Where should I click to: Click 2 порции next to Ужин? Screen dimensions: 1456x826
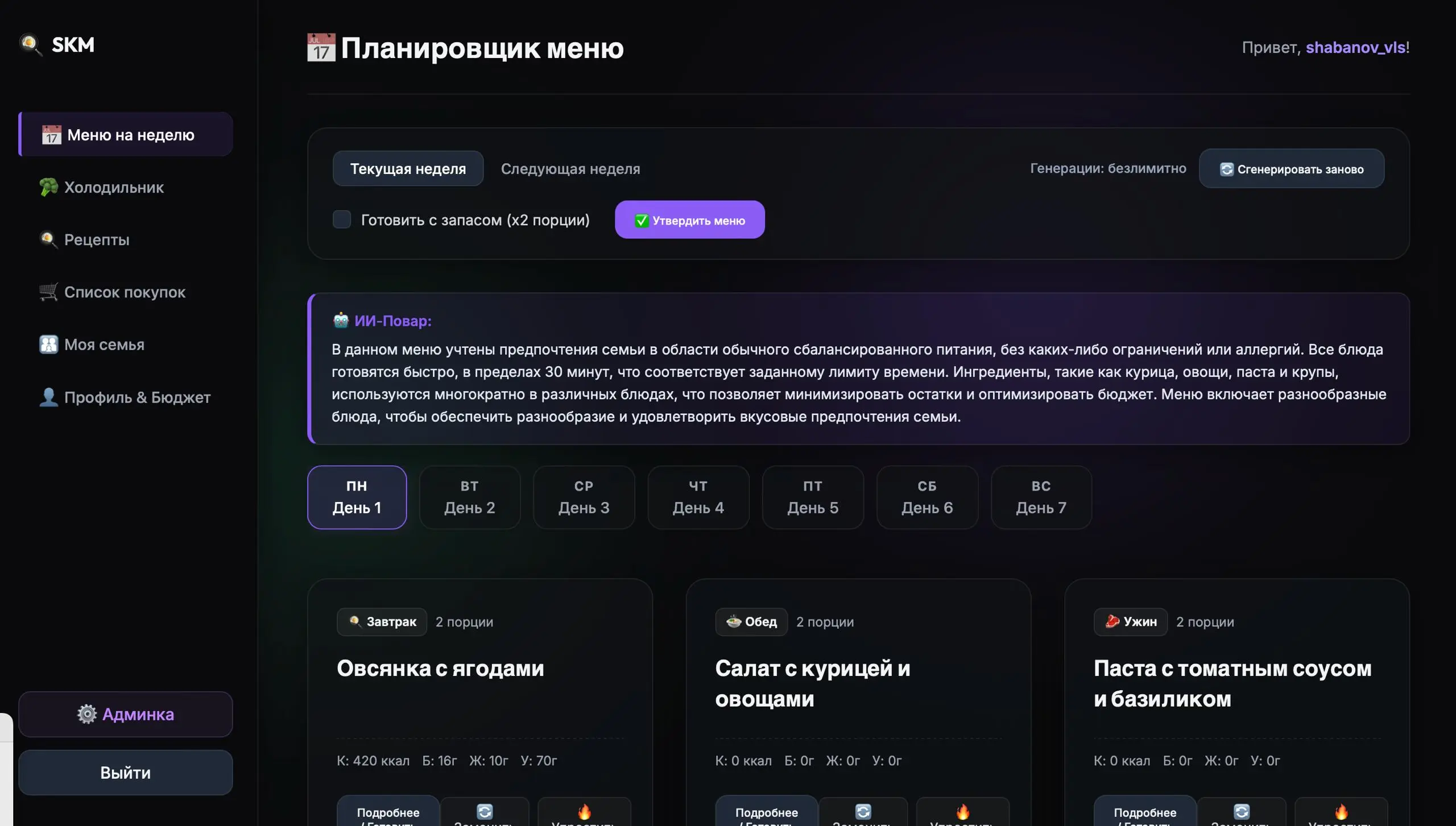pos(1205,621)
